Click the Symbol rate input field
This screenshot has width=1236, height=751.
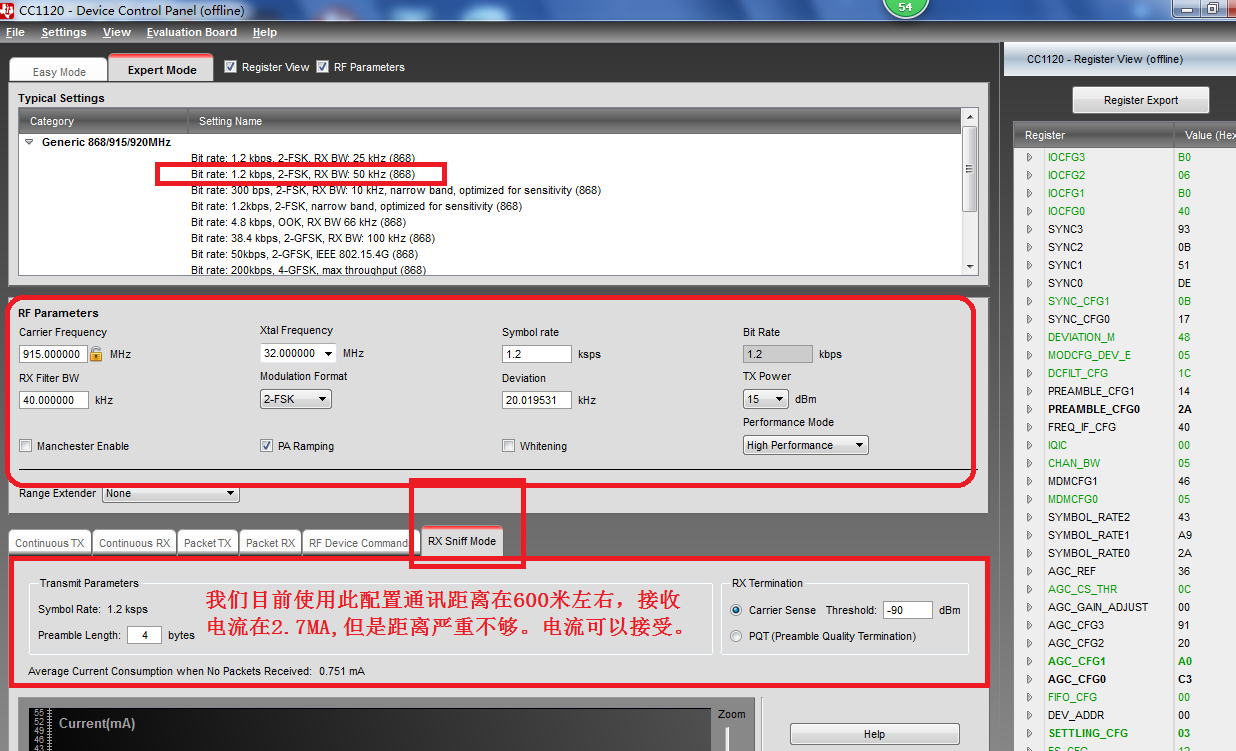(x=537, y=354)
